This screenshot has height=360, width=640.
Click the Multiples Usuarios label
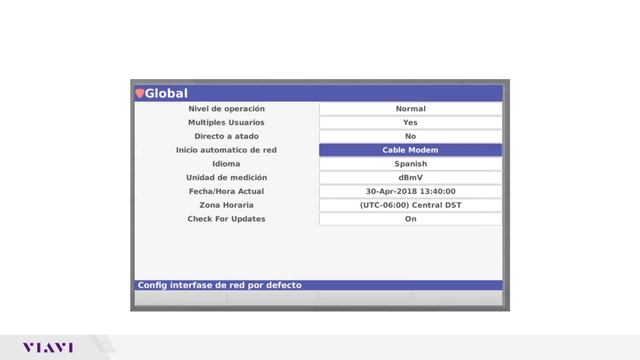[226, 122]
